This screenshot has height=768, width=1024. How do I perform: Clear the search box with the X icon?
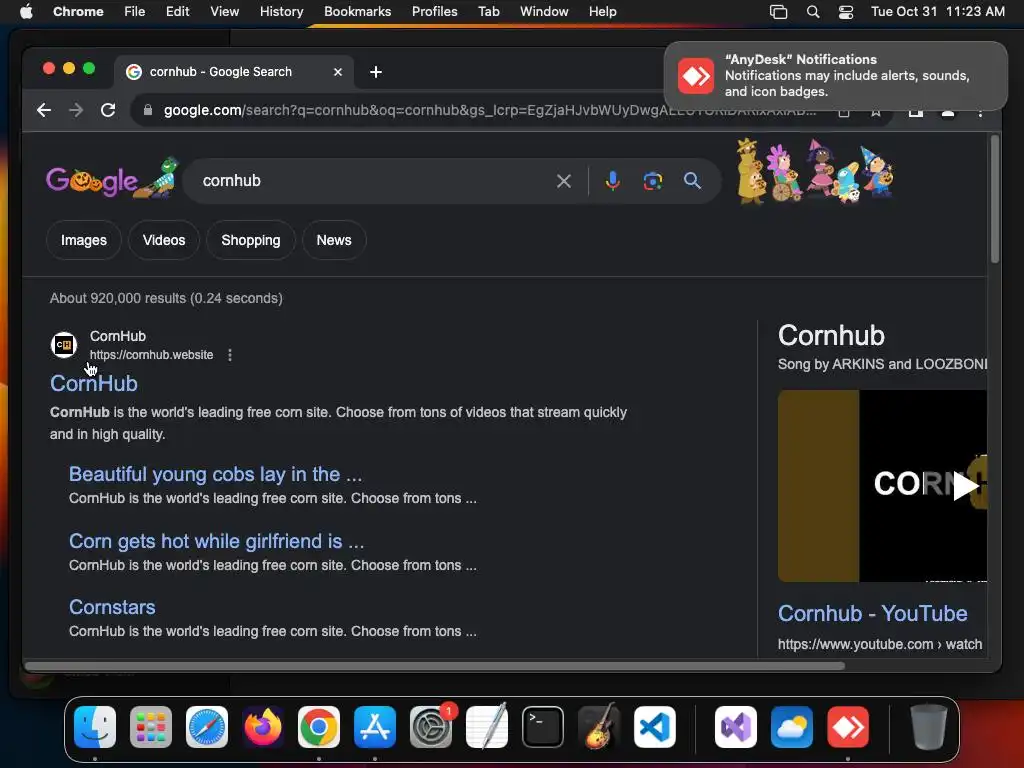564,181
